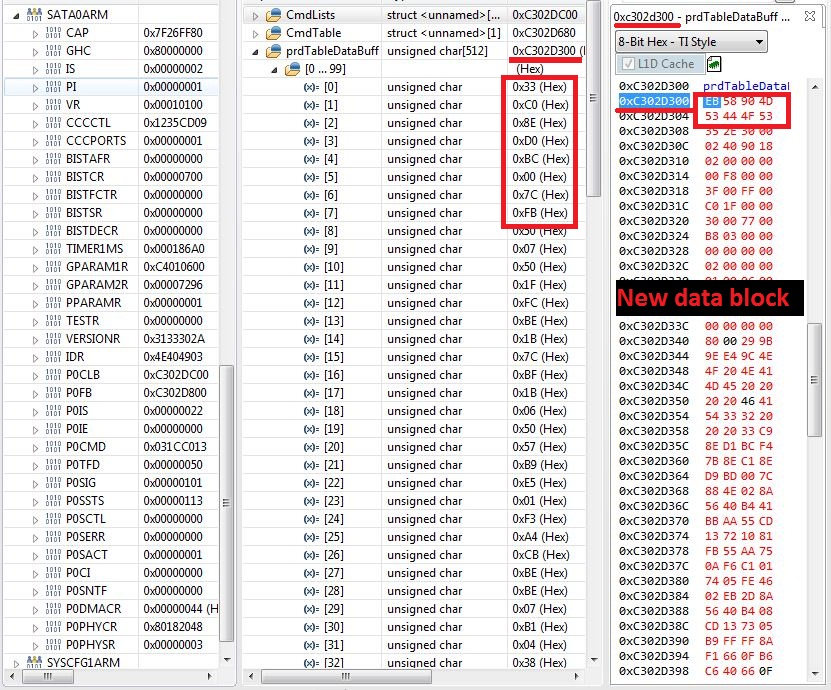The height and width of the screenshot is (690, 831).
Task: Click the P0TFD register icon
Action: coord(53,465)
